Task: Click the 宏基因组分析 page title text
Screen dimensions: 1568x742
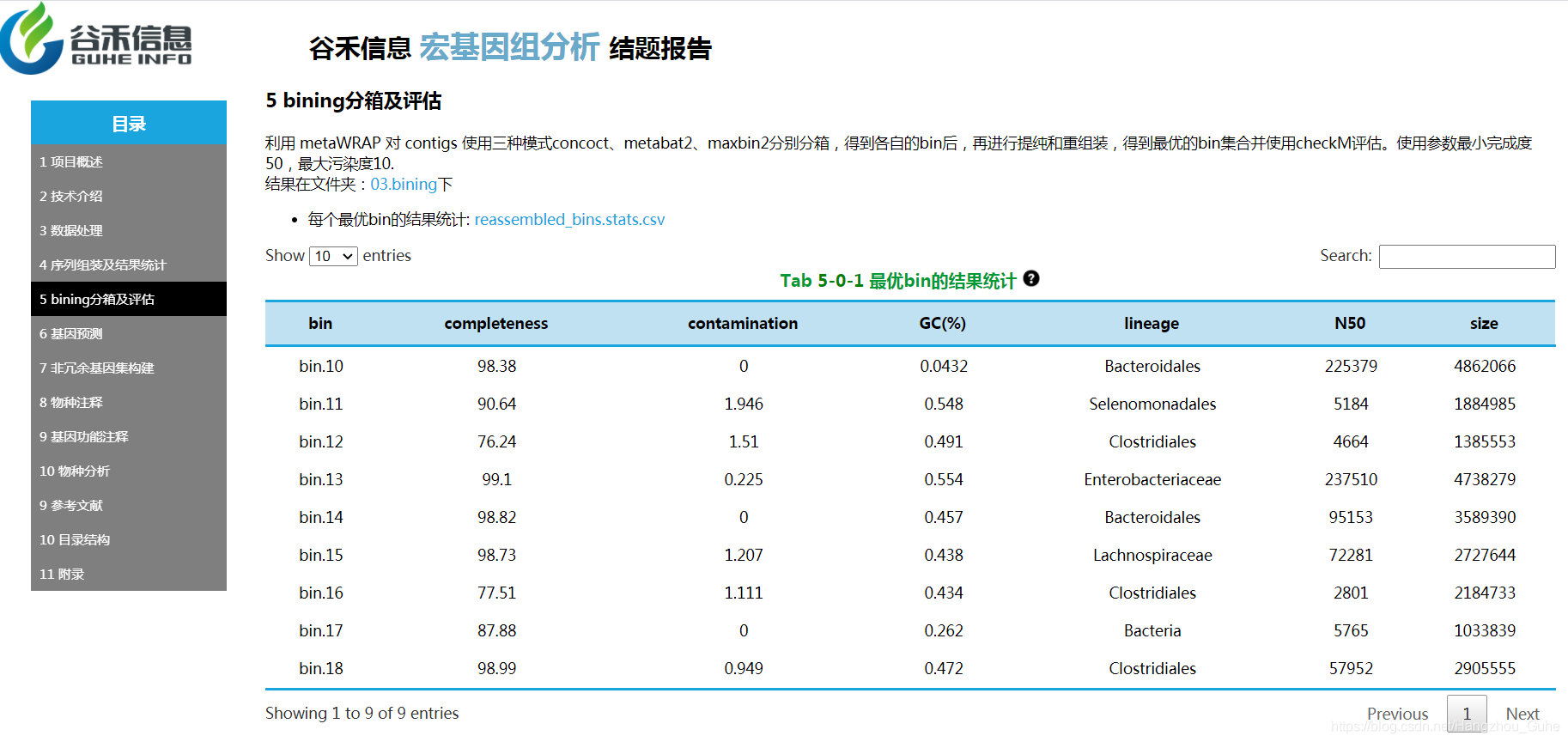Action: click(x=509, y=47)
